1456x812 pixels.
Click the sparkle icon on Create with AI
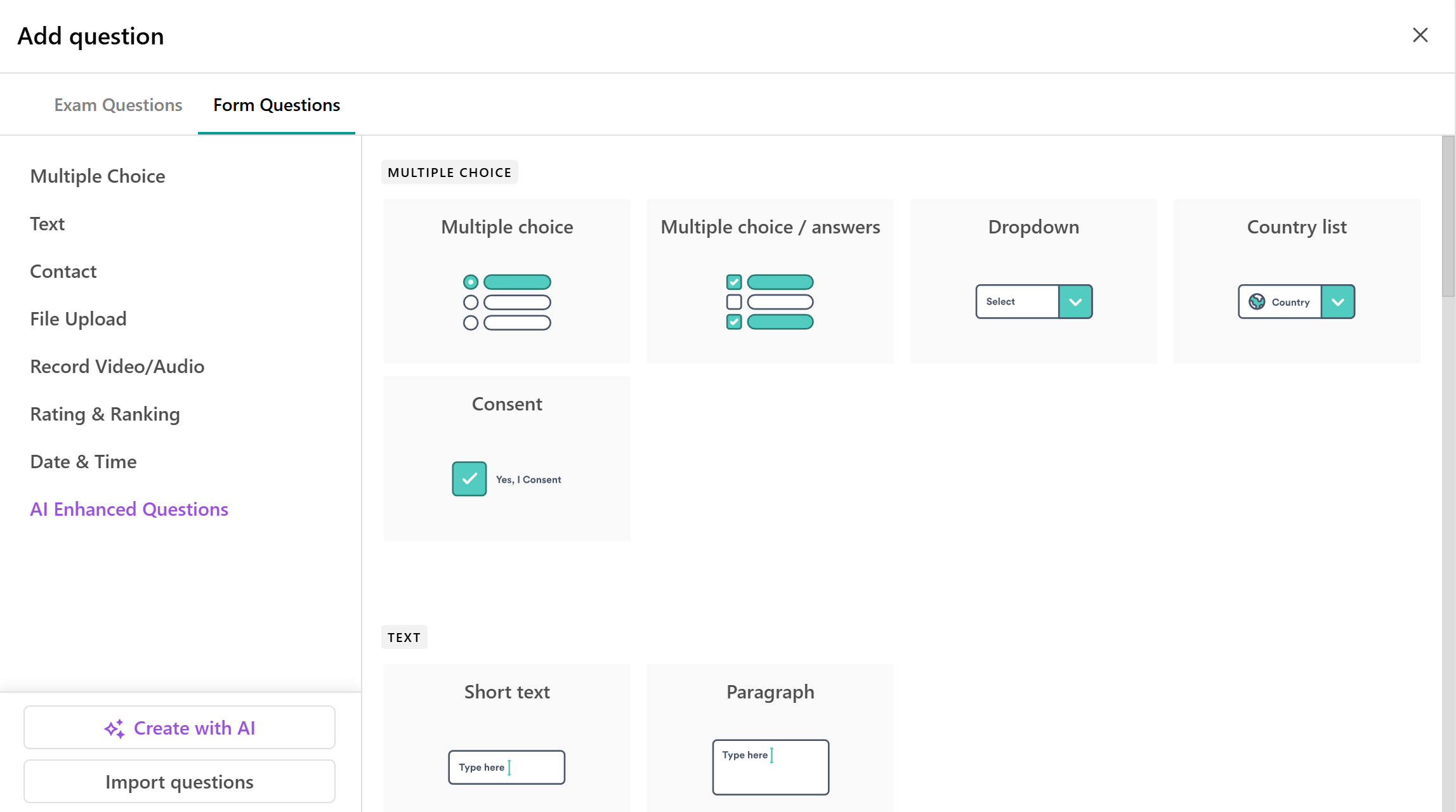[114, 728]
